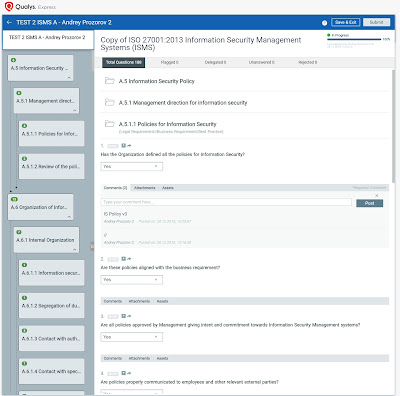Delegate question 1 using the arrow icon

pyautogui.click(x=129, y=146)
